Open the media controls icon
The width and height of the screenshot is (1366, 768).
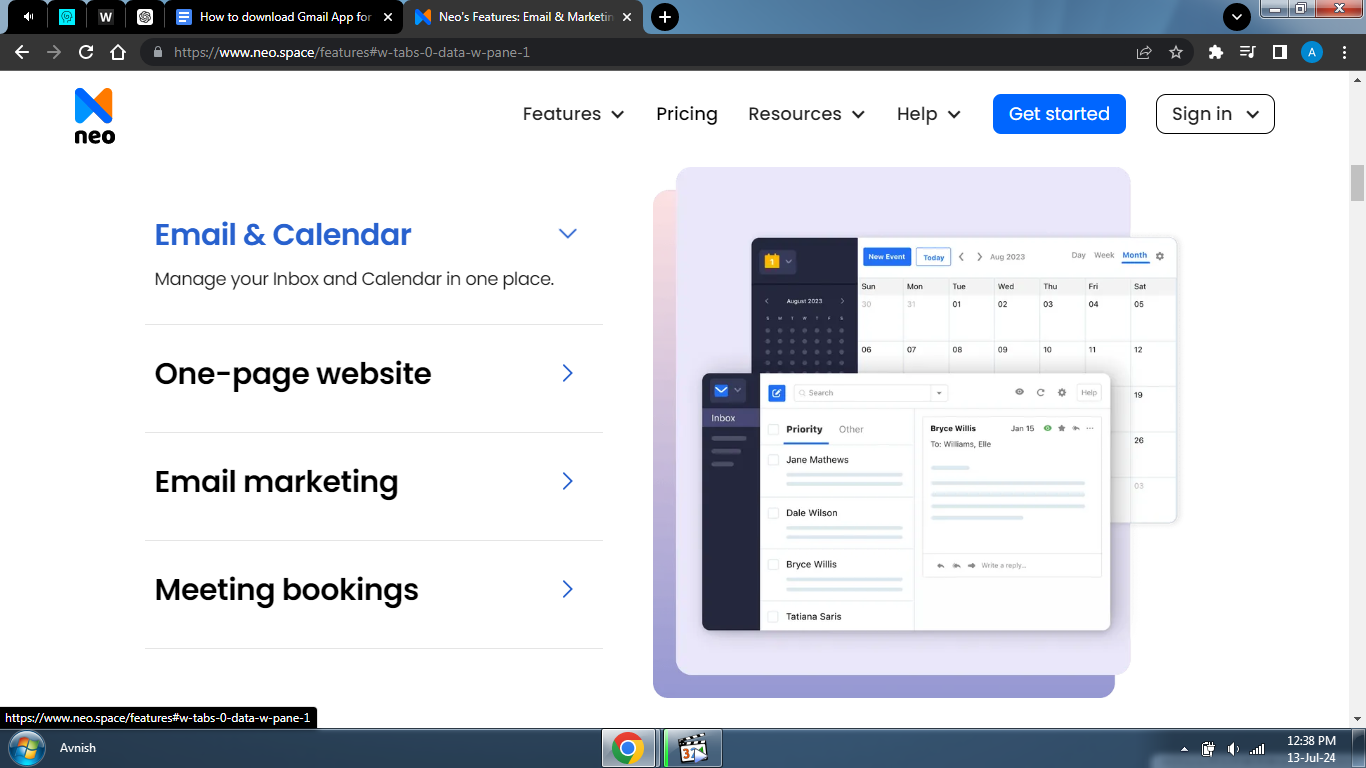coord(1247,52)
